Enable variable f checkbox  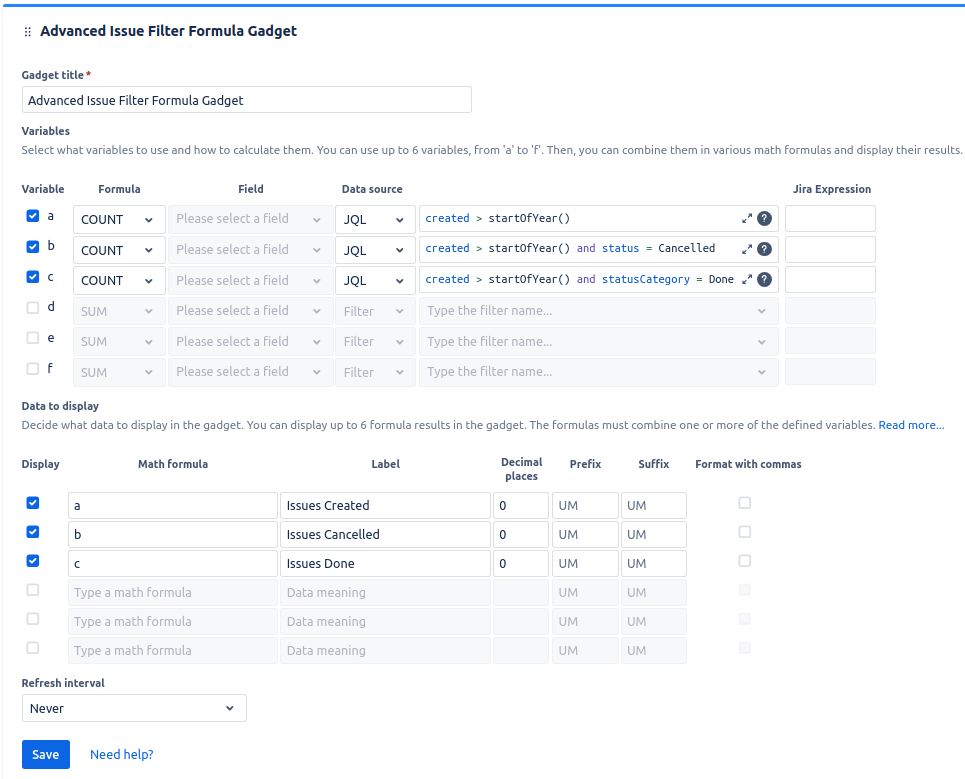pos(33,369)
